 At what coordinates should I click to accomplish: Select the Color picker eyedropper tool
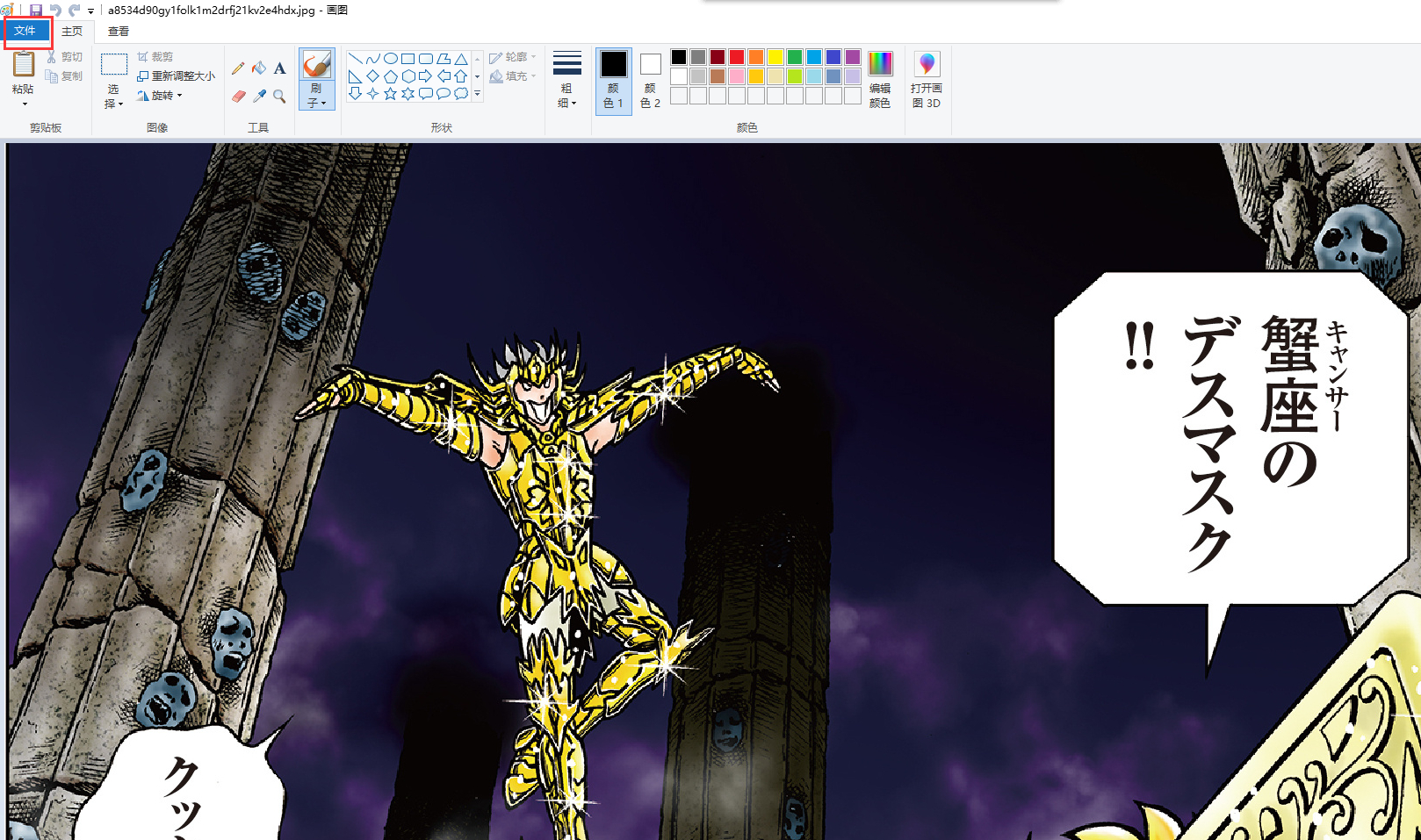click(259, 97)
